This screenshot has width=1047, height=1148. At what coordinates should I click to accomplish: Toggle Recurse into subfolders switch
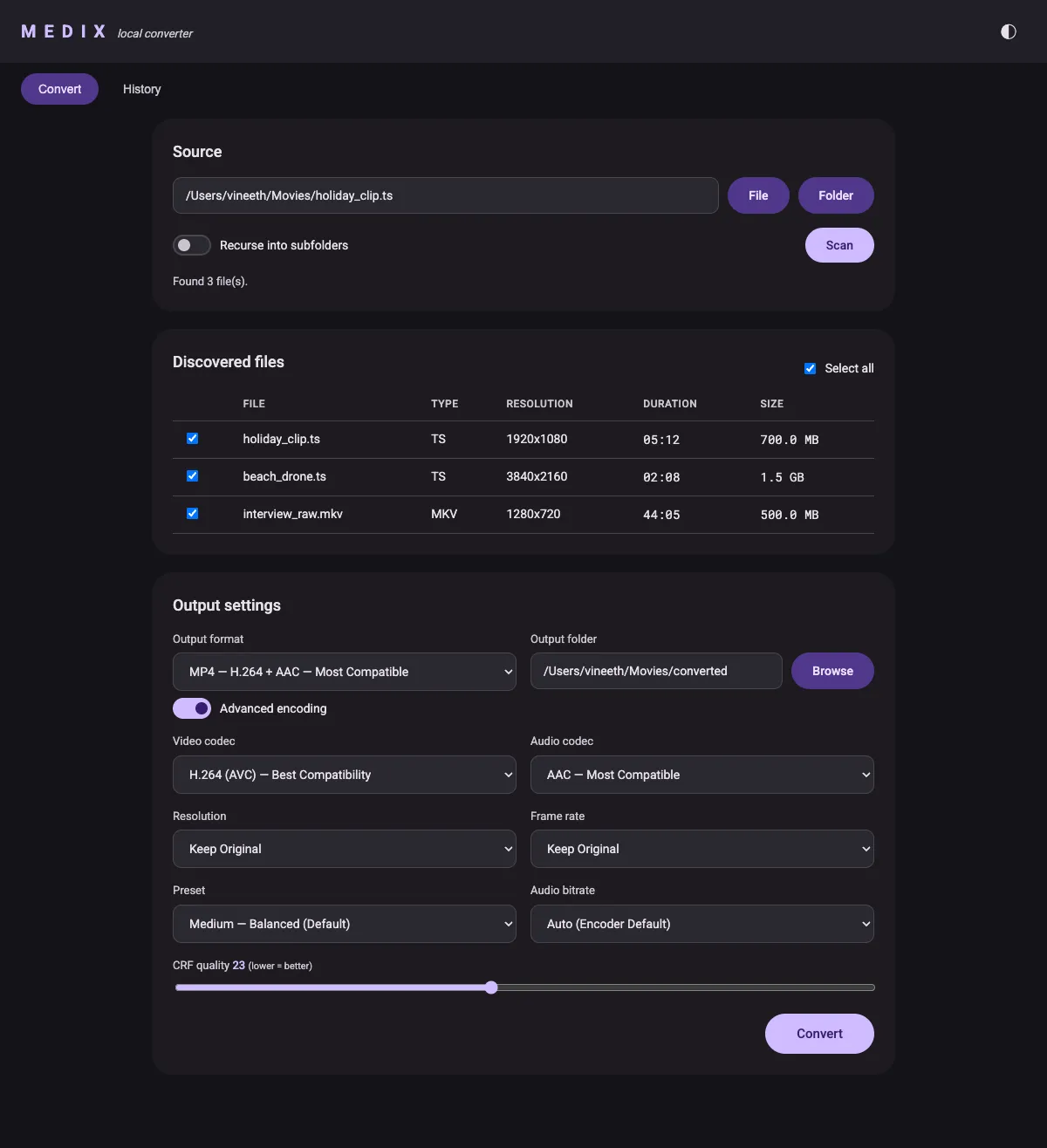click(192, 245)
